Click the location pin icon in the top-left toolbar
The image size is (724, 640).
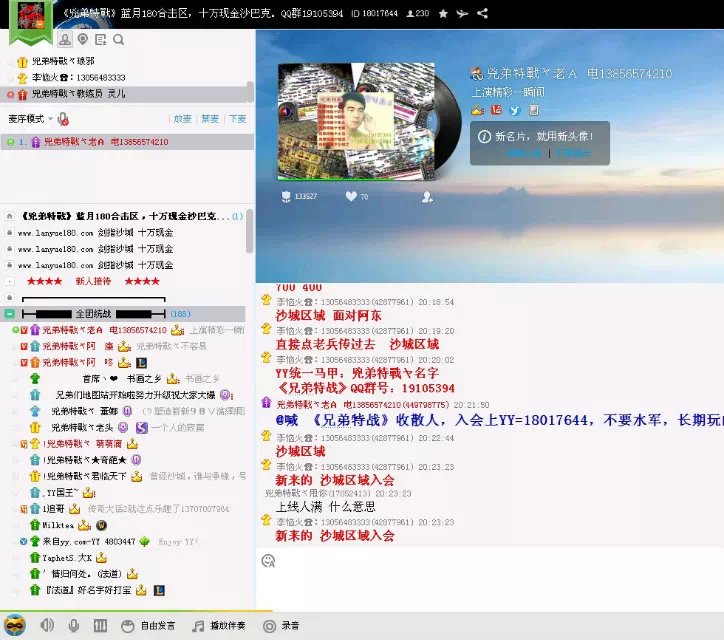(83, 40)
